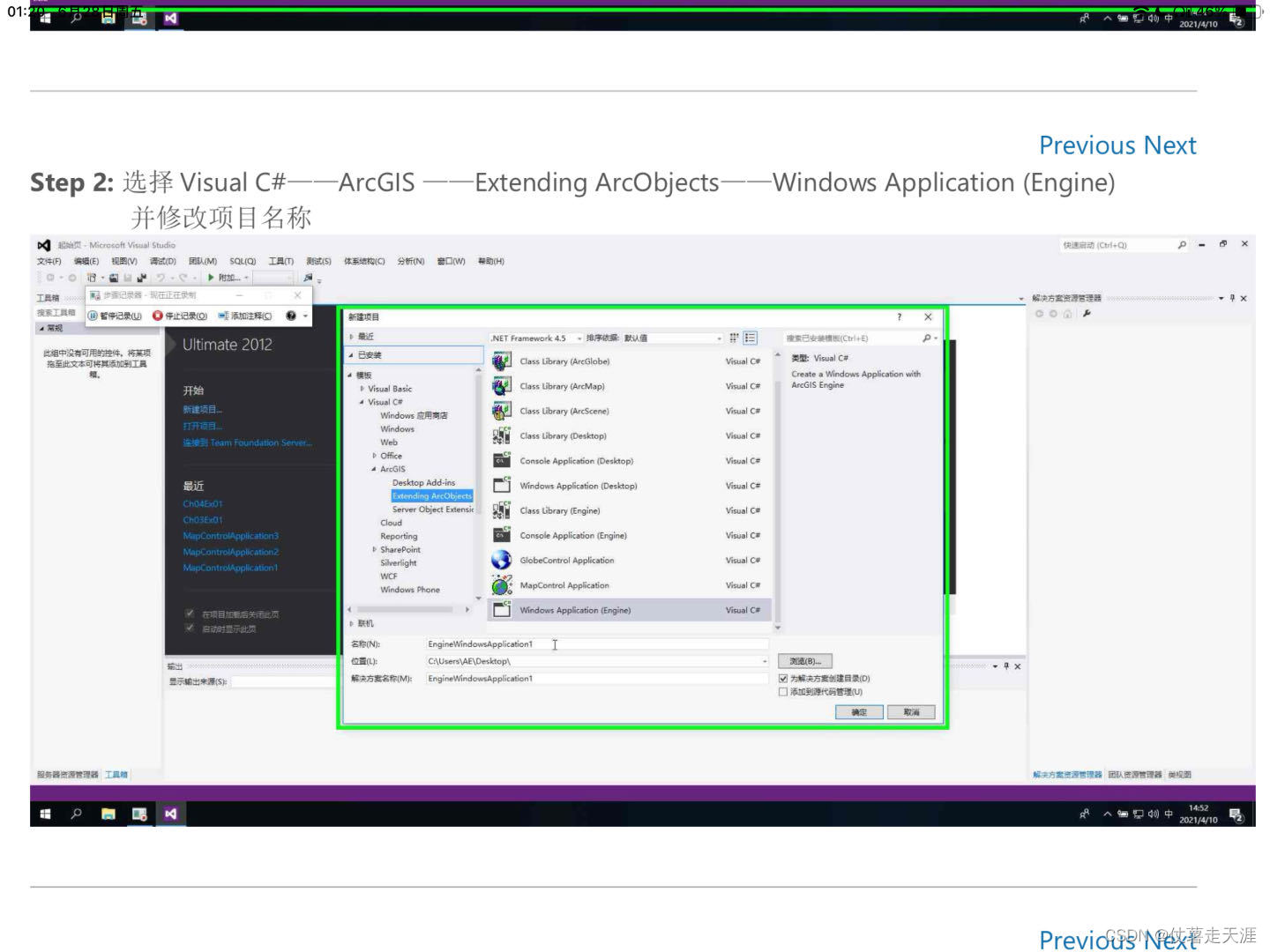Click the 新建项目... link on Start Page
The width and height of the screenshot is (1270, 952).
pos(203,410)
